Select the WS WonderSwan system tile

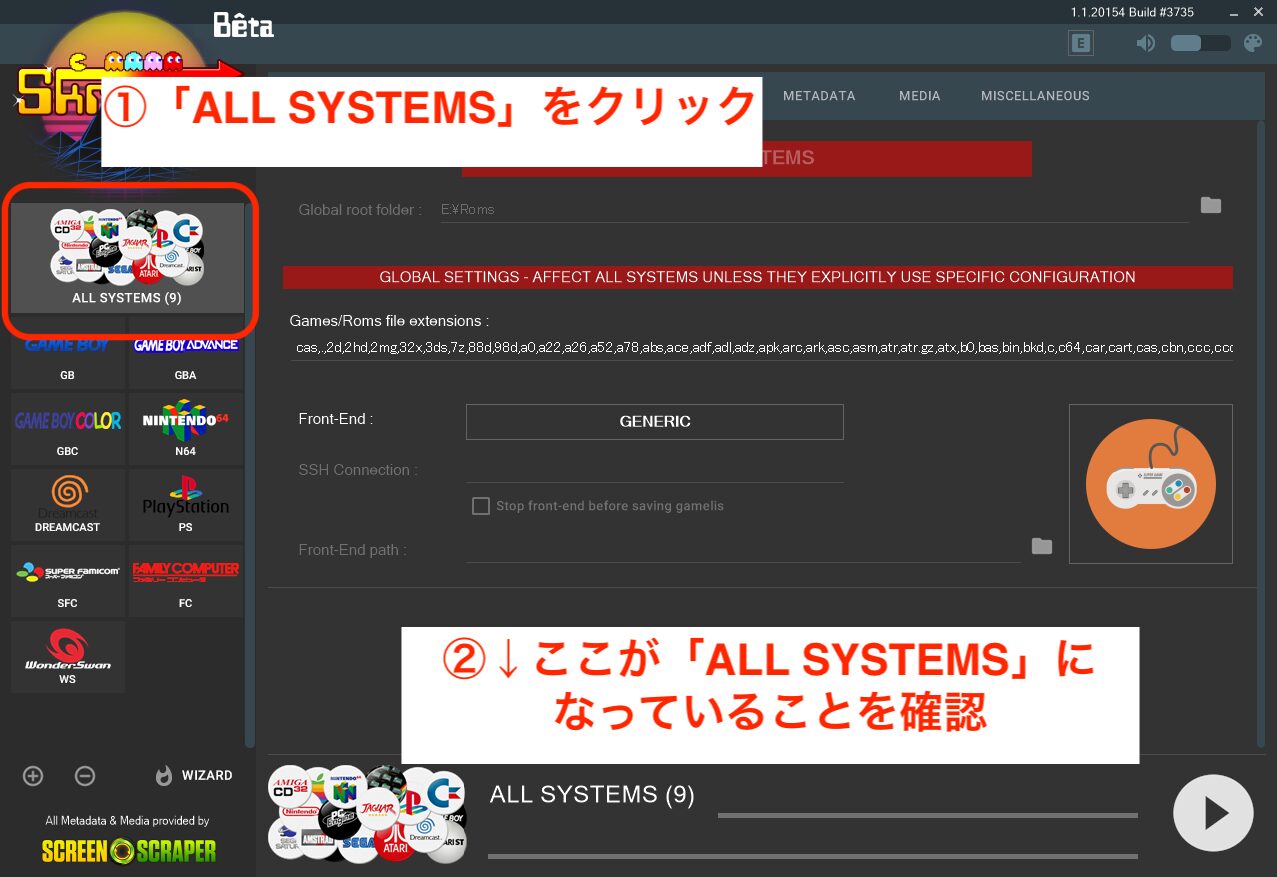pos(68,656)
